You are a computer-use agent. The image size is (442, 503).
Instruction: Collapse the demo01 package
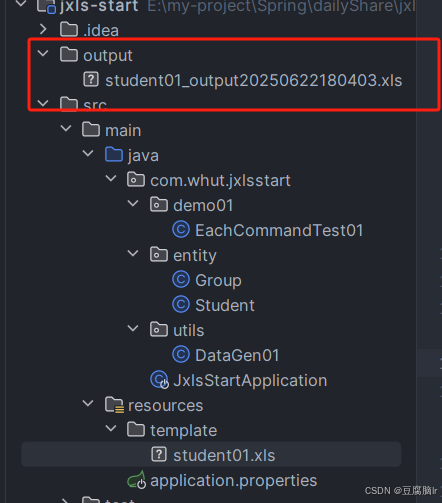coord(133,203)
